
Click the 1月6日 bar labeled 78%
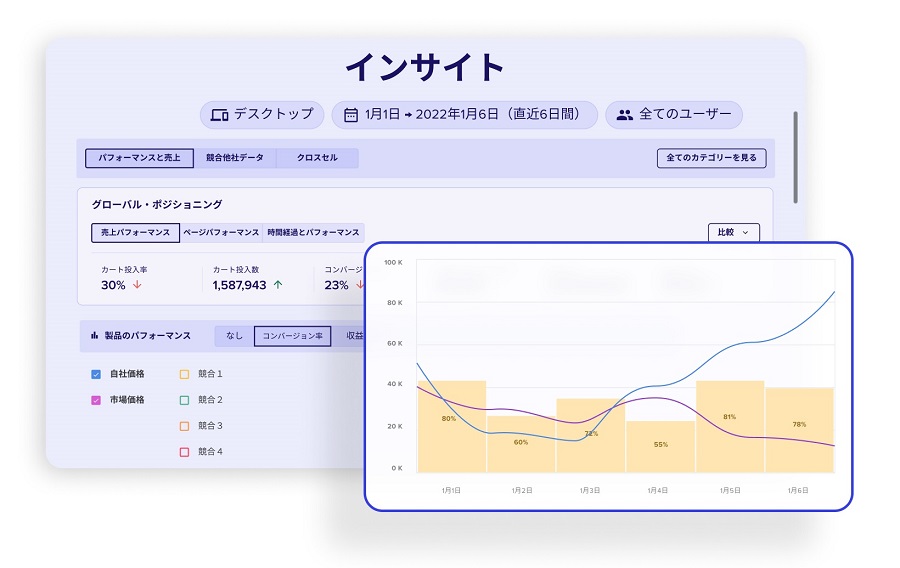pyautogui.click(x=800, y=430)
